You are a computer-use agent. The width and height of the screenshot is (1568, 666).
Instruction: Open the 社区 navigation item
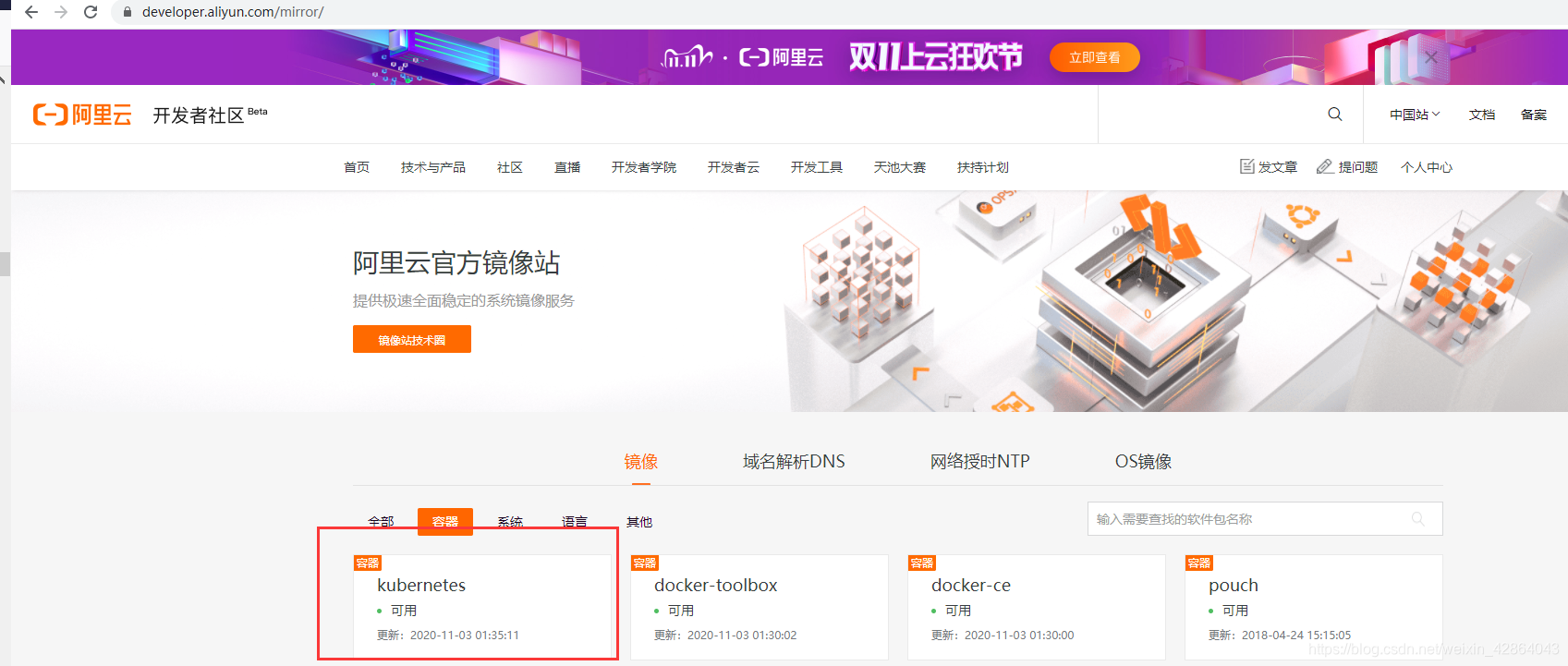(x=510, y=167)
